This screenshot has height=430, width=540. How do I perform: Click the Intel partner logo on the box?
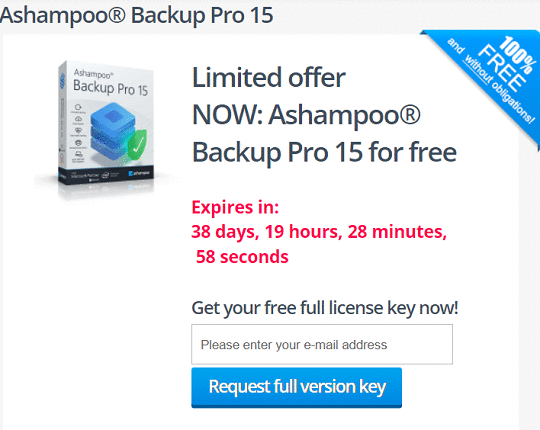pos(105,175)
